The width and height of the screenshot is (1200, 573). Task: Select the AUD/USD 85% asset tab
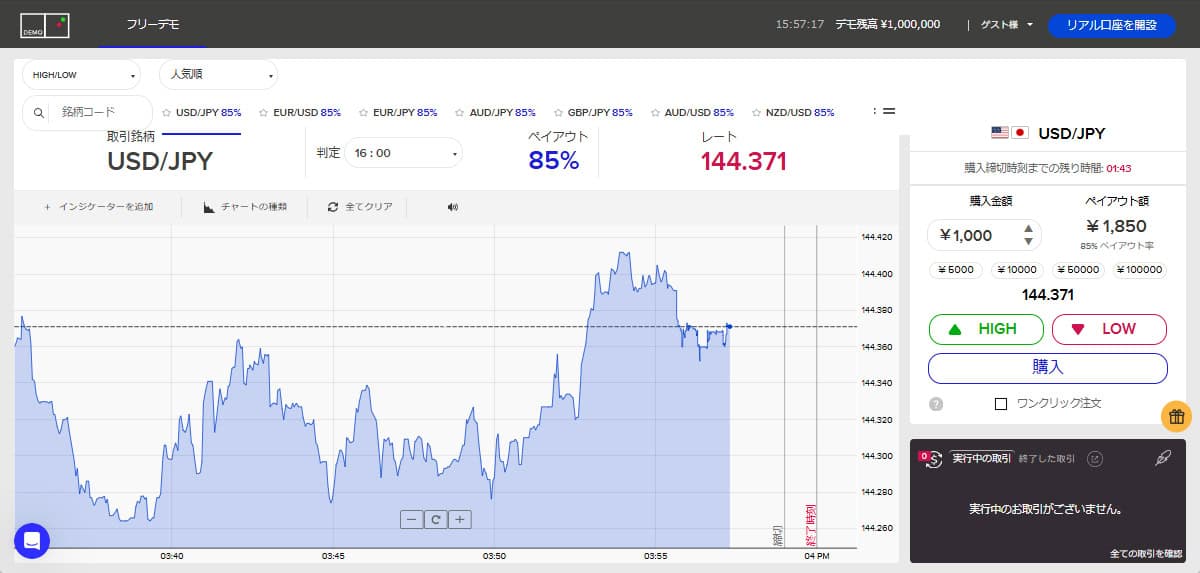692,113
